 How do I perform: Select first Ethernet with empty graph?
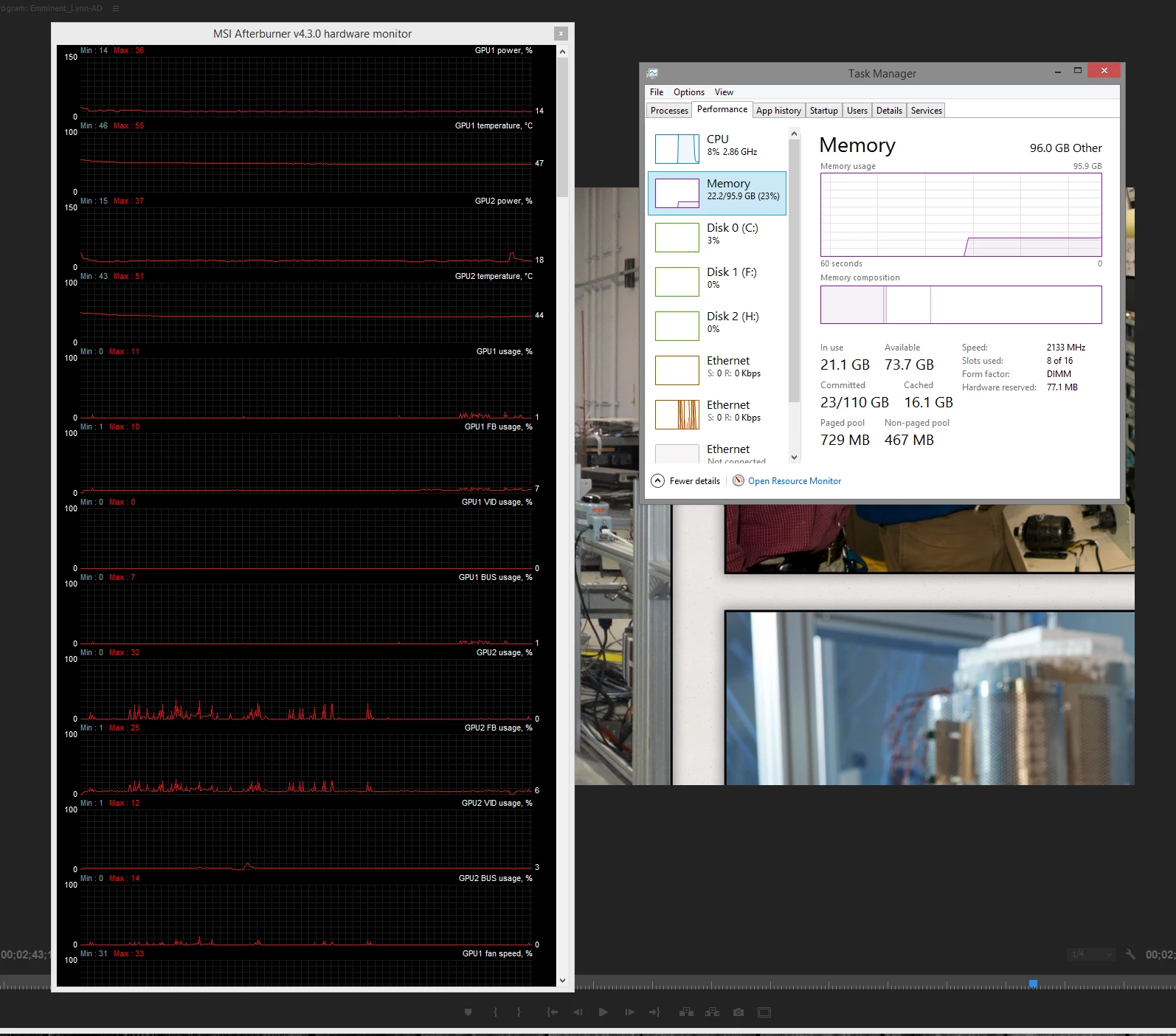717,370
